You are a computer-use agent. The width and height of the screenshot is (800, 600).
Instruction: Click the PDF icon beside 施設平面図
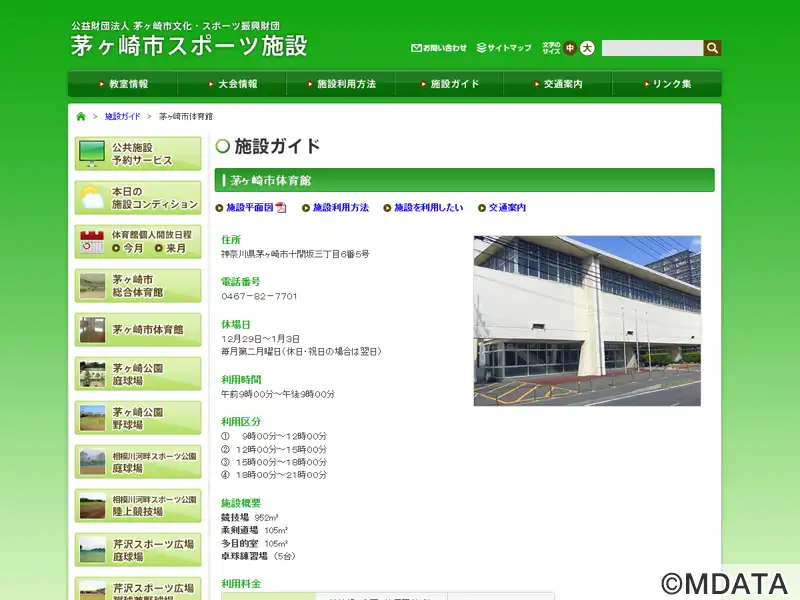tap(281, 208)
